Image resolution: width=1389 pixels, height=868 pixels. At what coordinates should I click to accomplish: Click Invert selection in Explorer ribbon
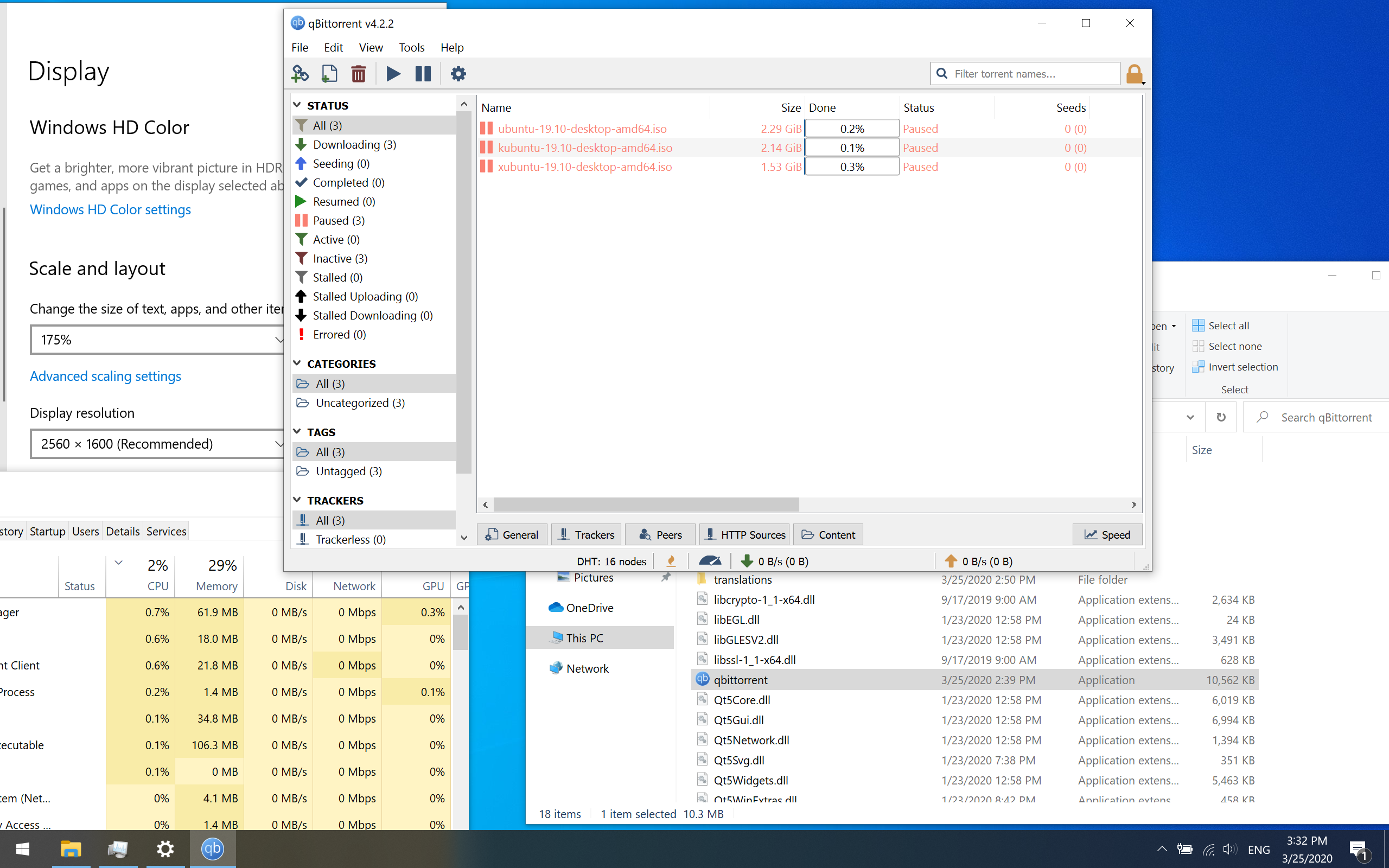1235,367
